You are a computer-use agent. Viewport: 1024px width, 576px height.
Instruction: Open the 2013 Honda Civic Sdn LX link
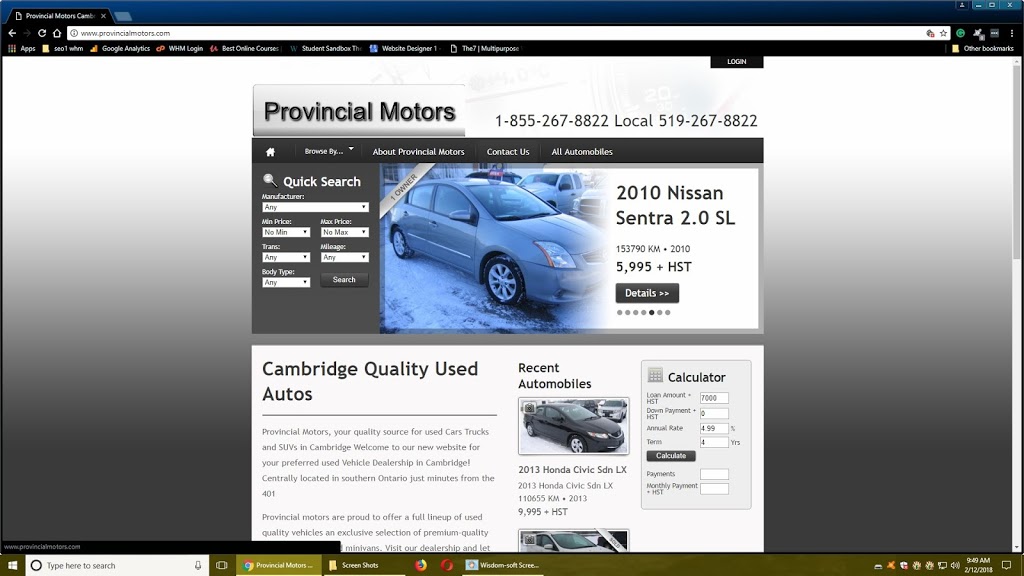[x=572, y=470]
